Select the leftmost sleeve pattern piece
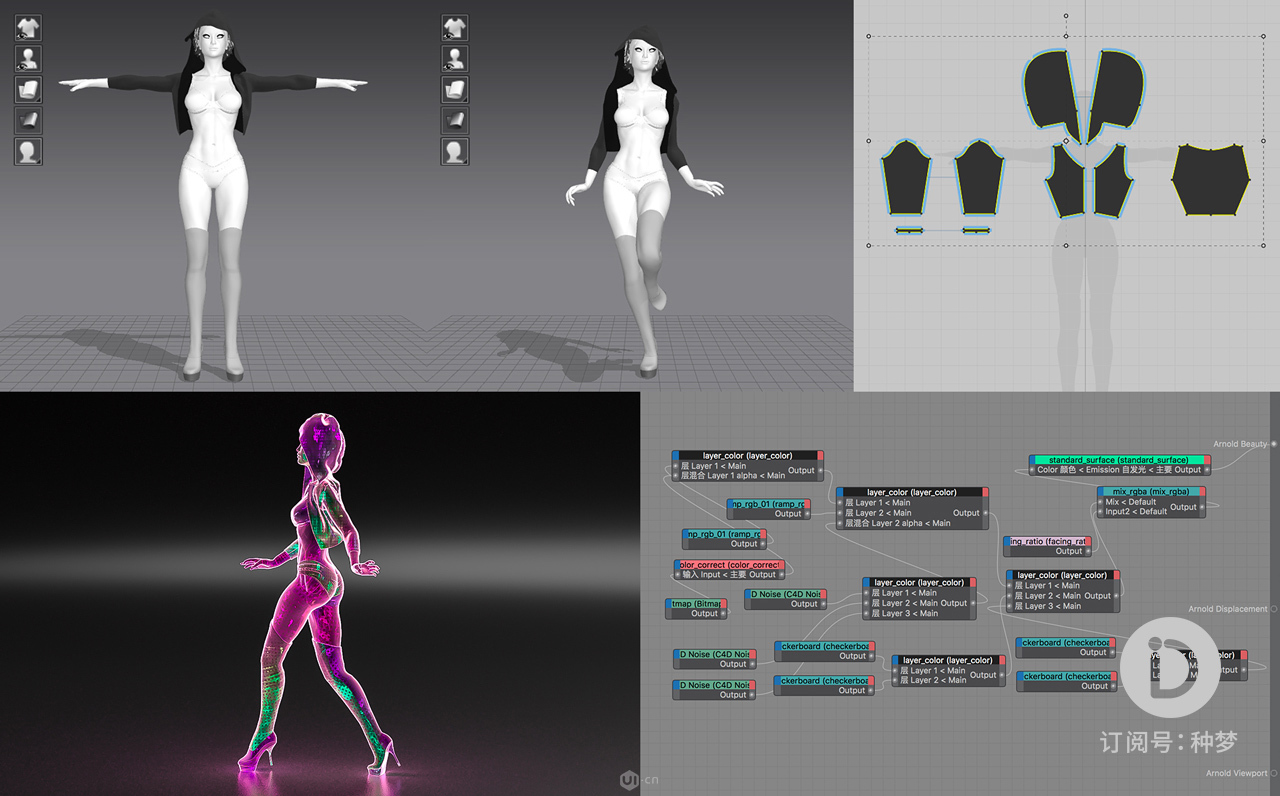Screen dimensions: 1280x796 click(904, 177)
